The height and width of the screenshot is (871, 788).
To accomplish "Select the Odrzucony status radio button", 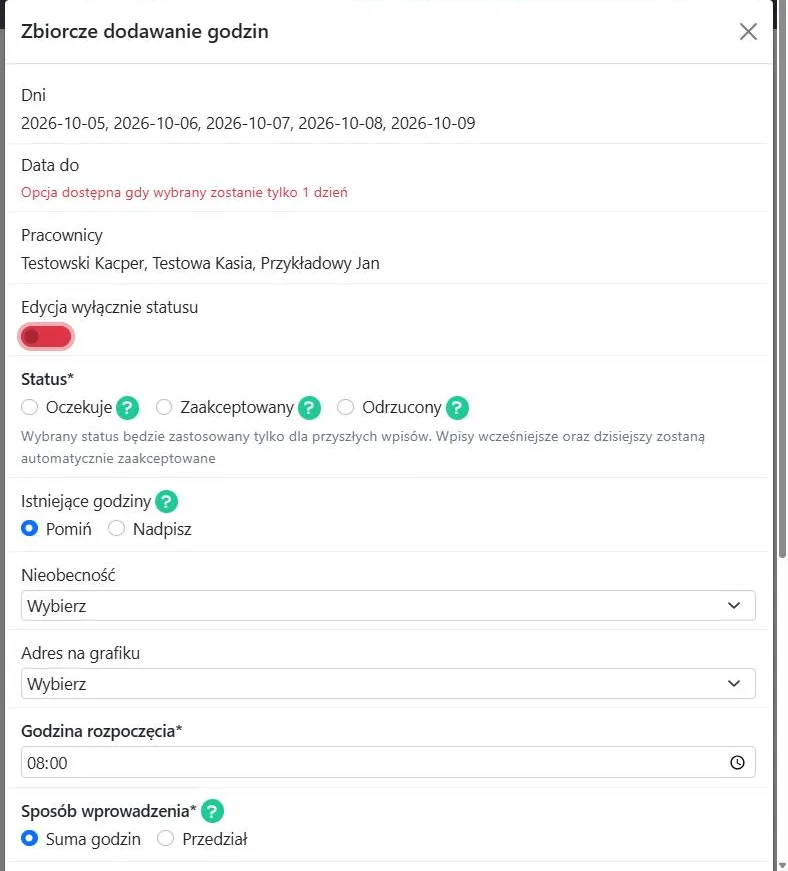I will [345, 407].
